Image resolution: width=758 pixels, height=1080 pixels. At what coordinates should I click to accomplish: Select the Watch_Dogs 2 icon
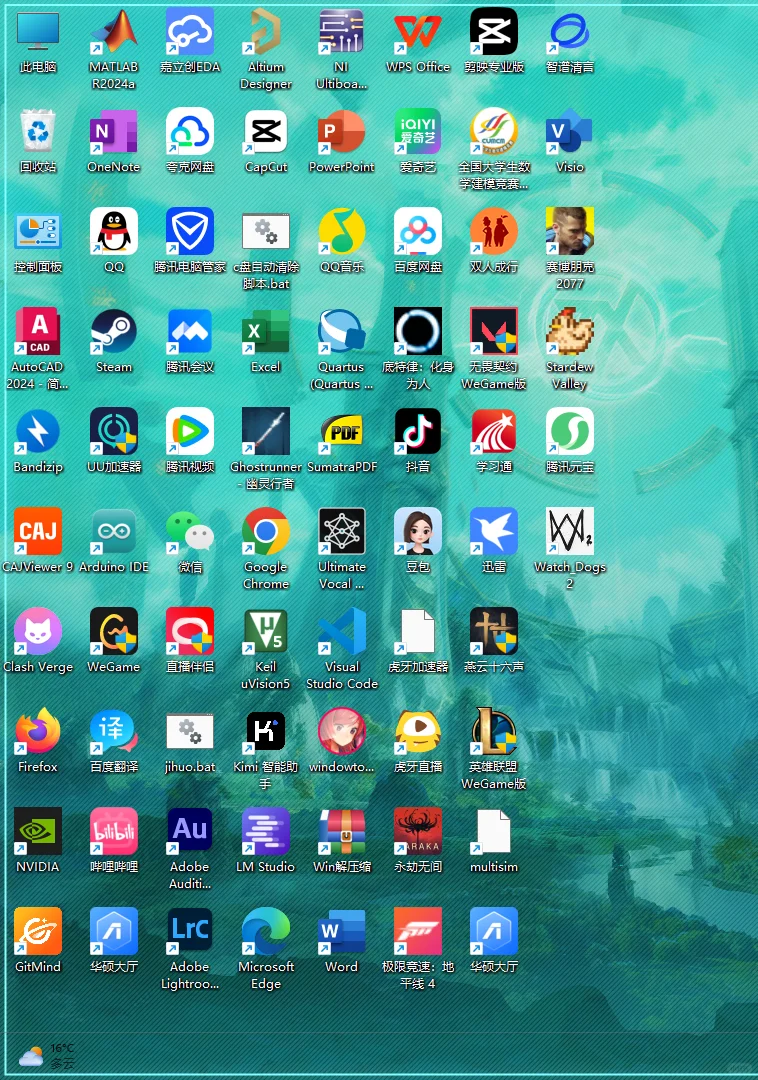[x=569, y=531]
